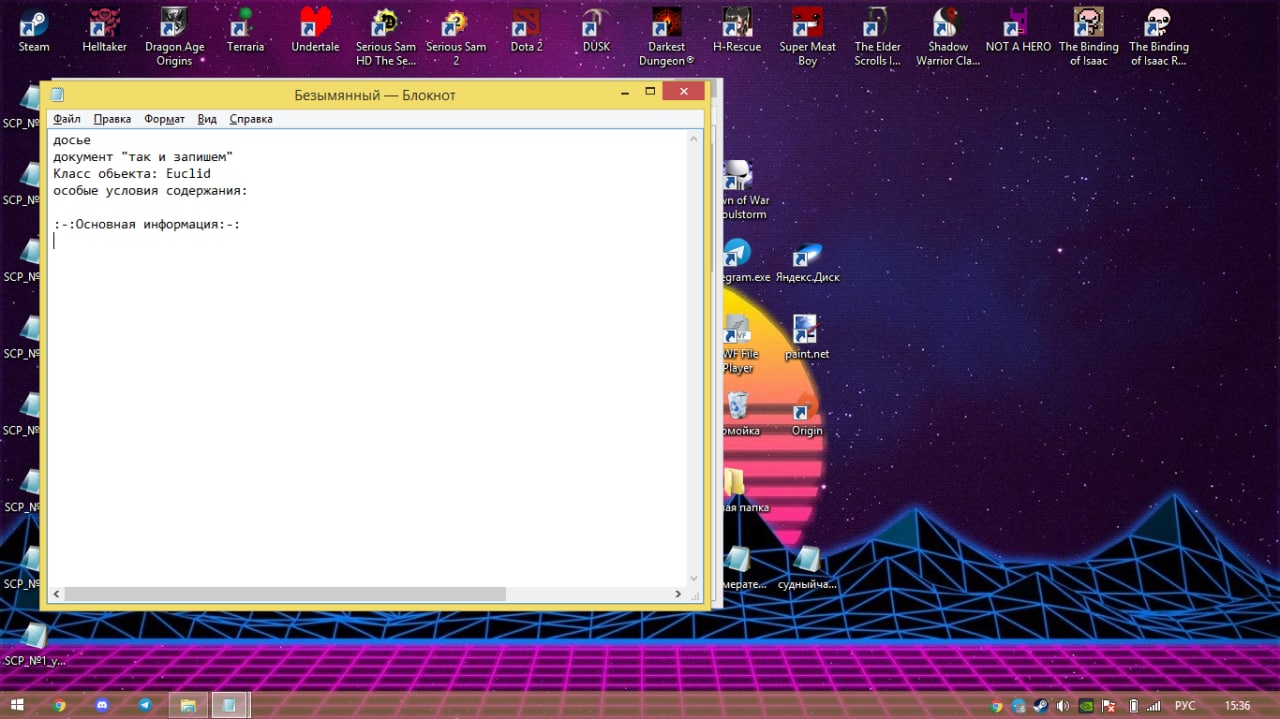Select the Serious Sam 2 desktop shortcut
Image resolution: width=1280 pixels, height=719 pixels.
(456, 37)
